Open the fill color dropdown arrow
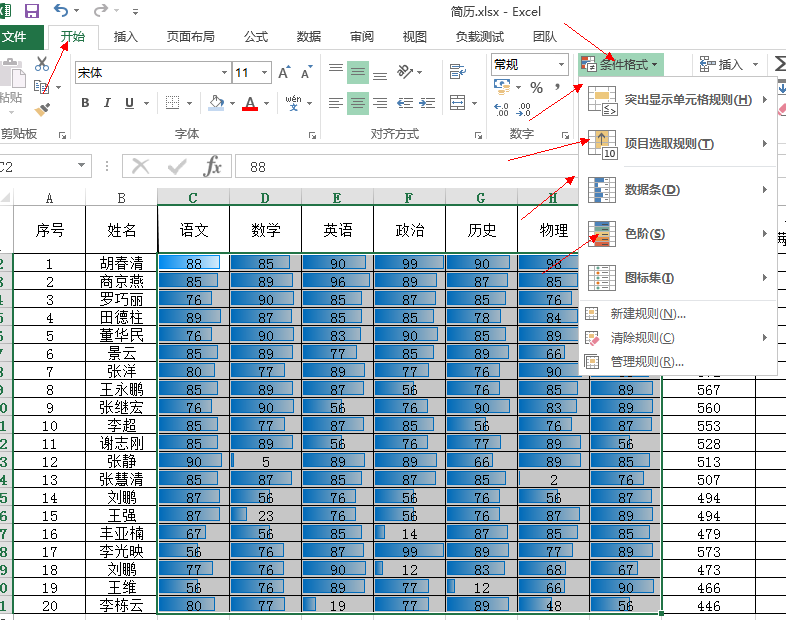 click(x=232, y=103)
